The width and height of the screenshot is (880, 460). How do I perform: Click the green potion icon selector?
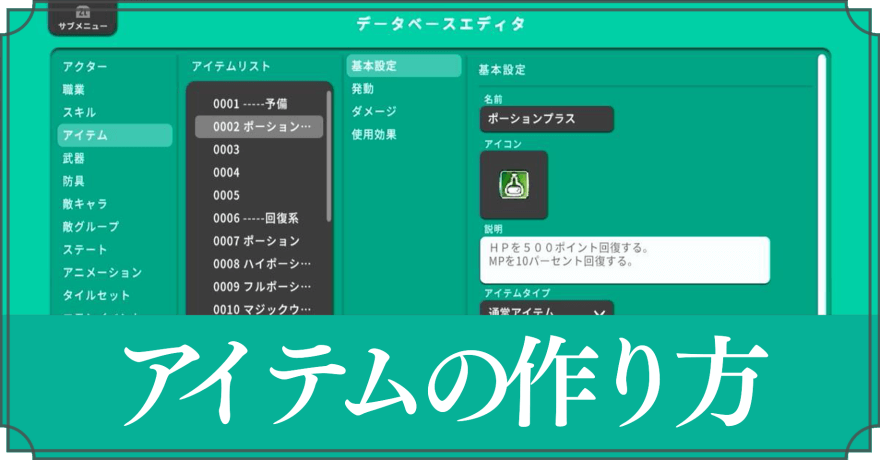514,185
